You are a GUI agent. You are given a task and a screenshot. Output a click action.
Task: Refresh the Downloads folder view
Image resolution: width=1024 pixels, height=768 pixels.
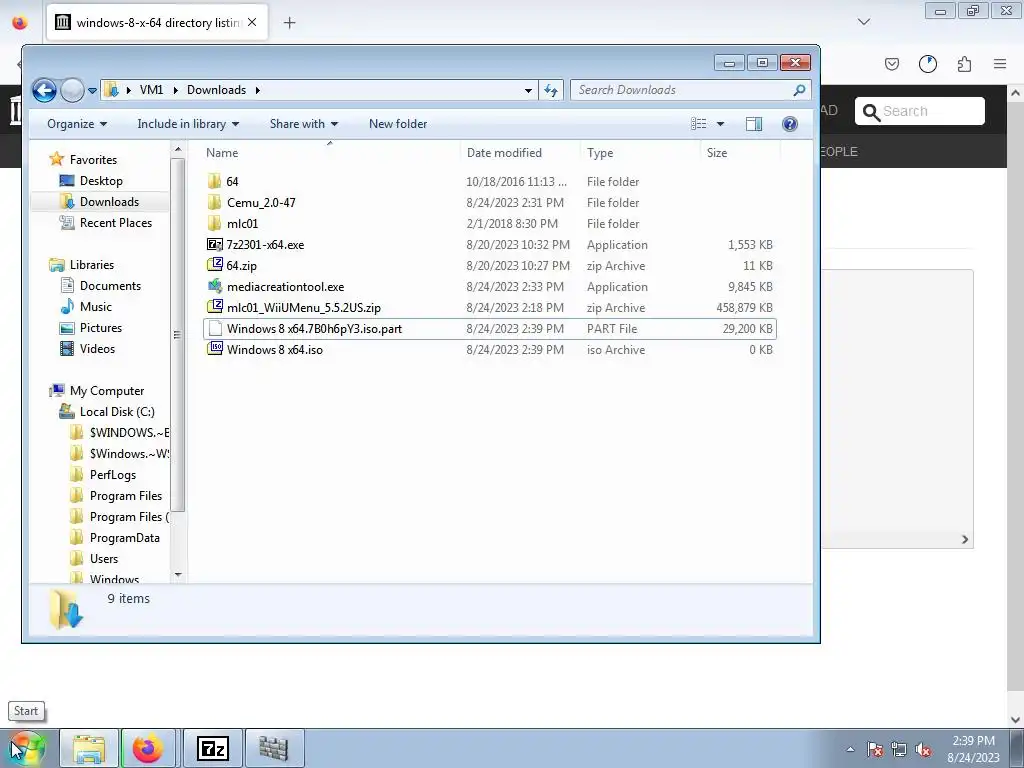[x=551, y=90]
